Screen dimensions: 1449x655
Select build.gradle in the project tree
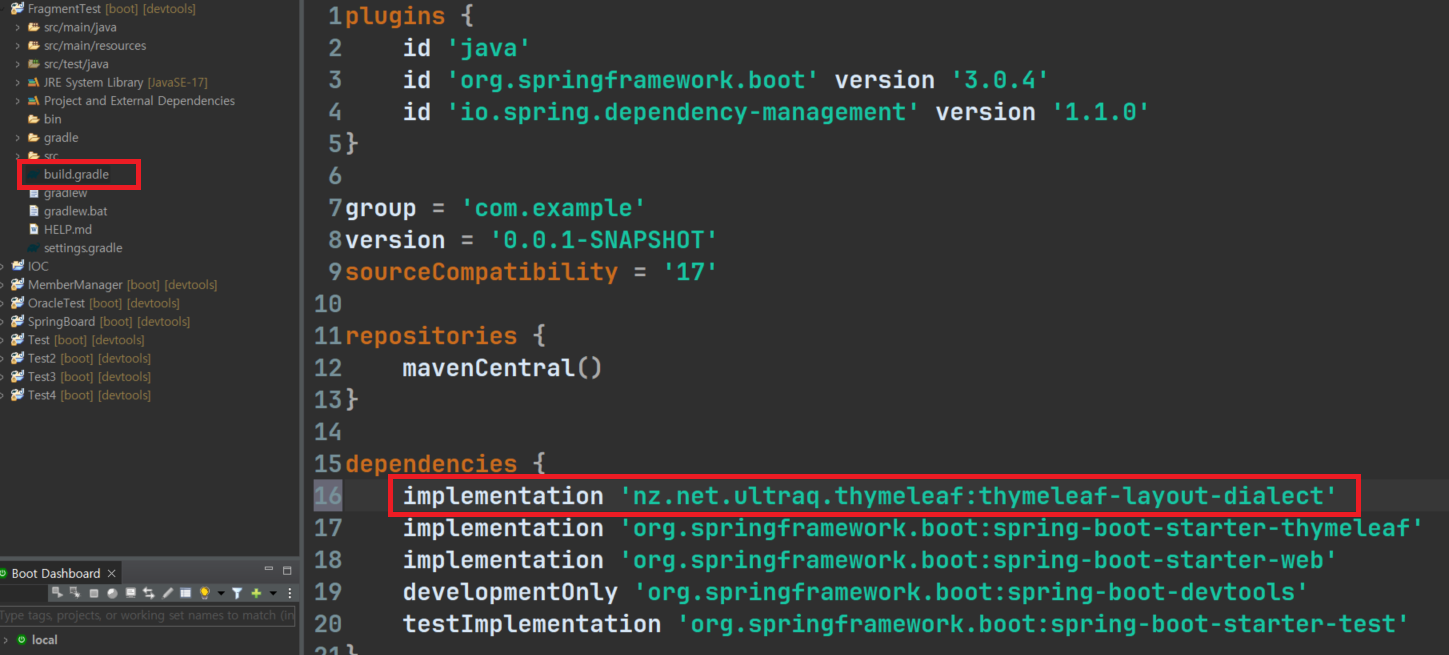tap(76, 174)
